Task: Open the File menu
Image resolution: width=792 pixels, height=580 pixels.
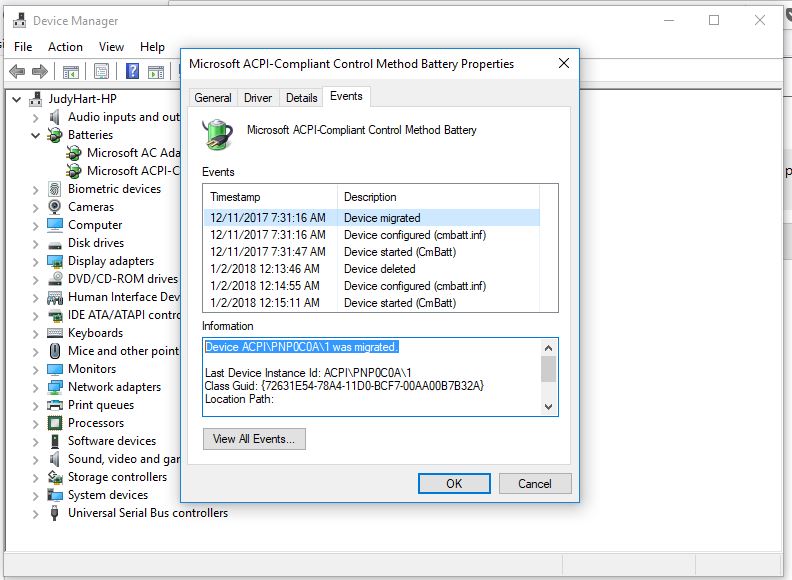Action: (x=23, y=47)
